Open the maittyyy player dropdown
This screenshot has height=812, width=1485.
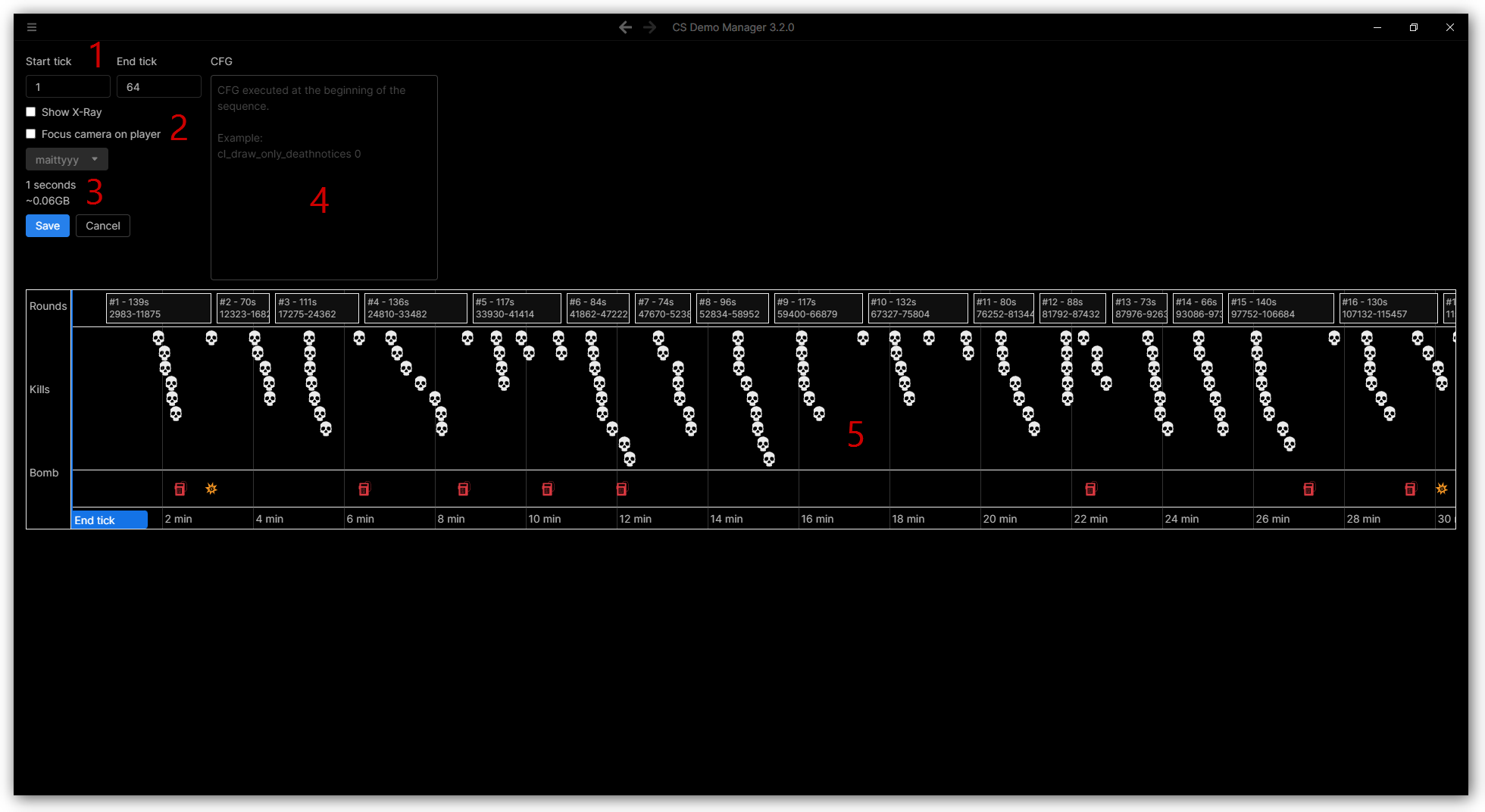click(x=67, y=159)
